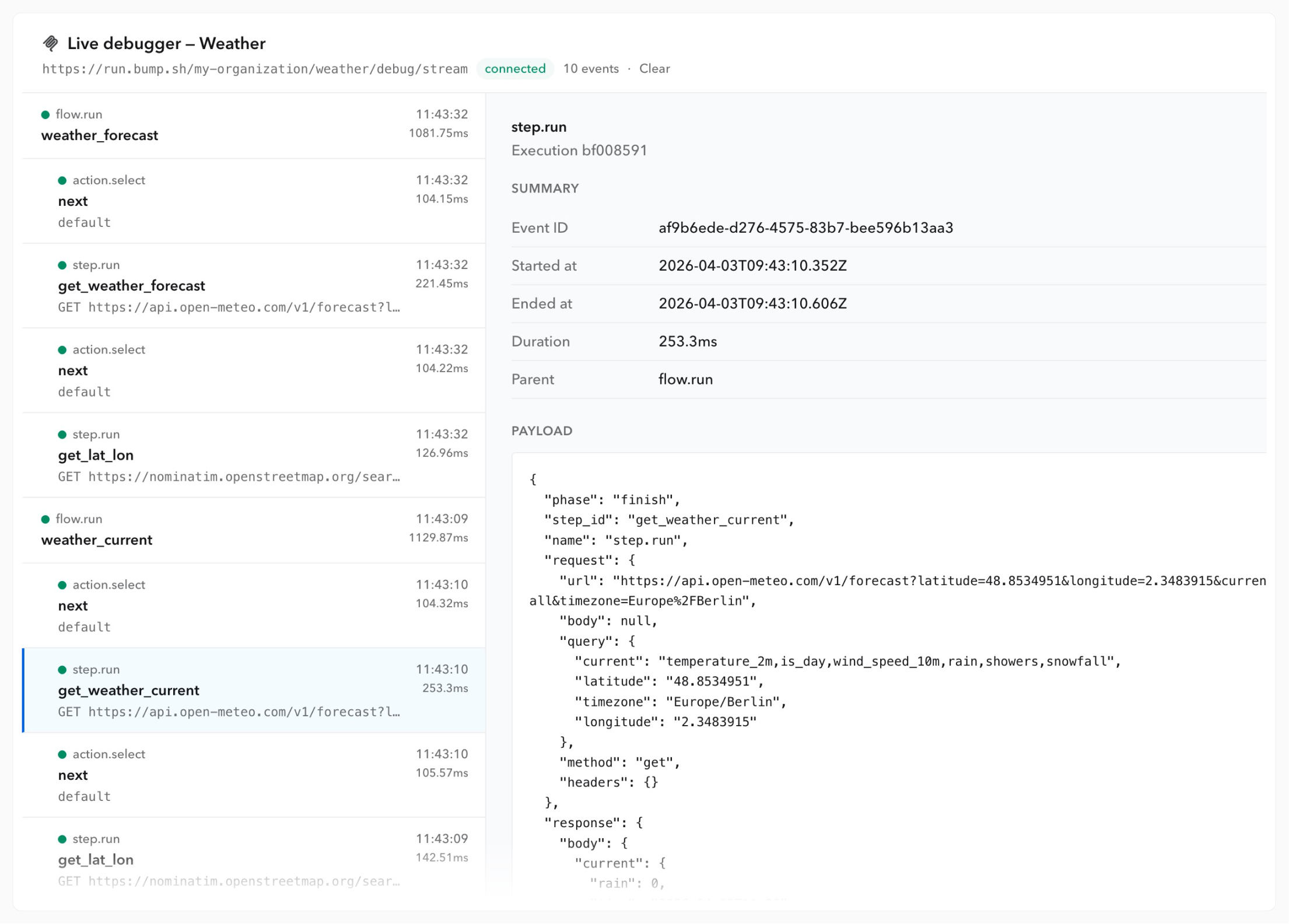The image size is (1289, 924).
Task: Click the Clear link
Action: tap(654, 69)
